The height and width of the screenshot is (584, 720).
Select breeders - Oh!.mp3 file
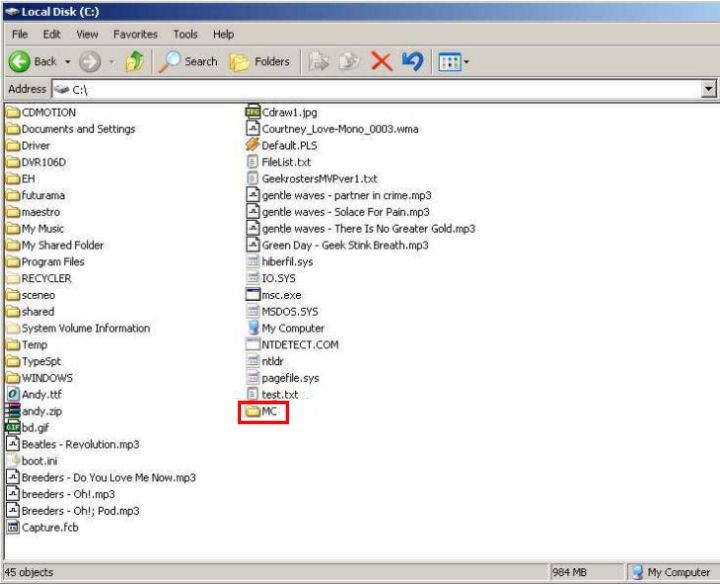pos(61,494)
